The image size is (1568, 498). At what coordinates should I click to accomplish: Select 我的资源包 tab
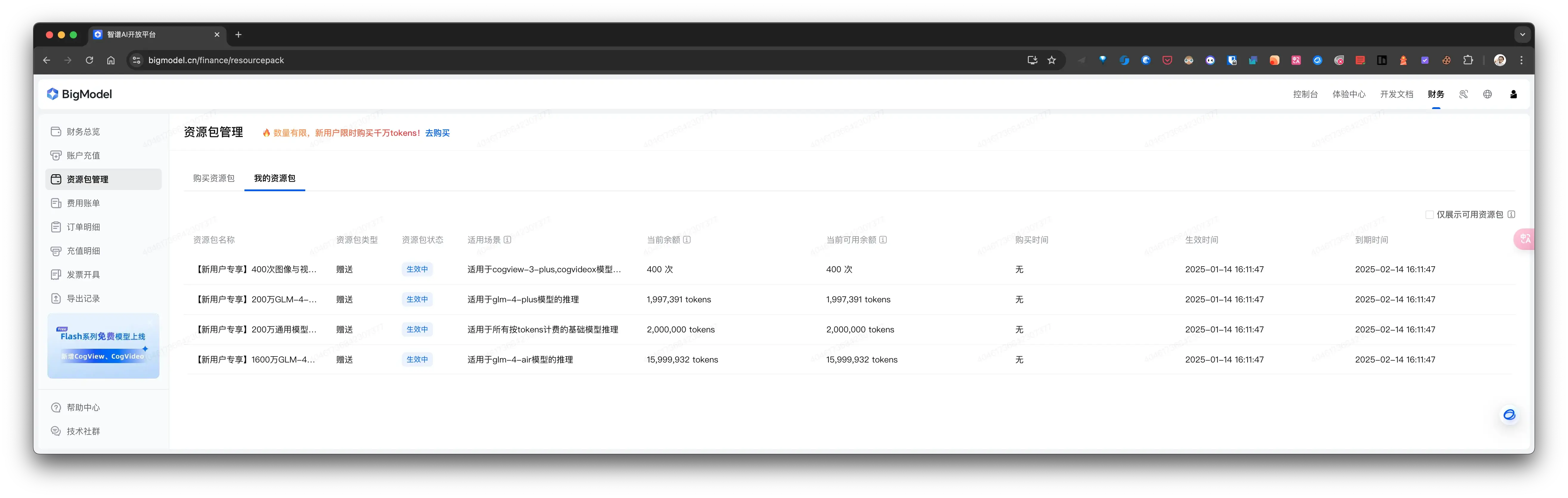coord(275,178)
